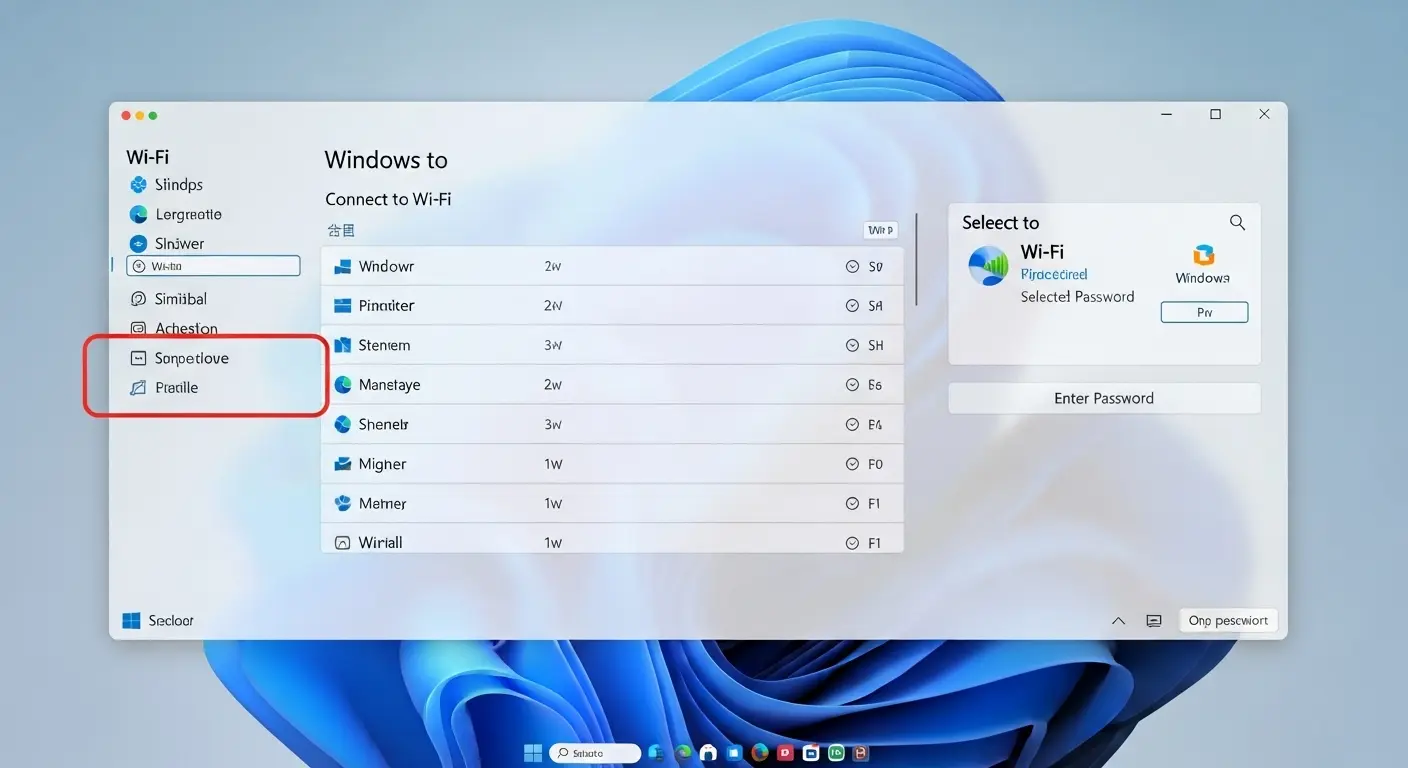The image size is (1408, 768).
Task: Click the status circle in the Wiriall row
Action: pos(853,543)
